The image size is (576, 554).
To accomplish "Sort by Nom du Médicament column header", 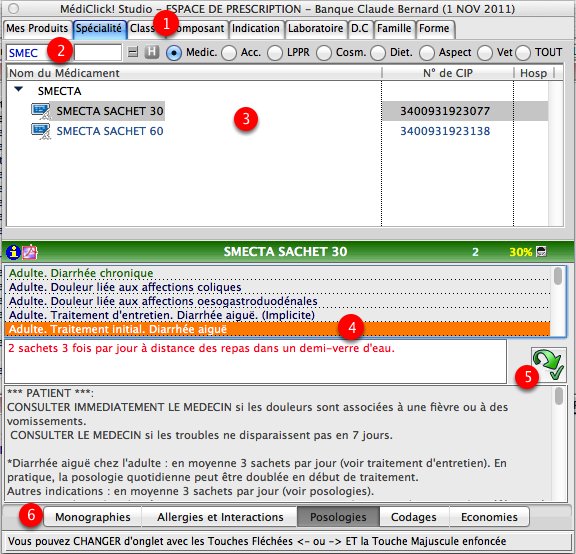I will pyautogui.click(x=194, y=73).
